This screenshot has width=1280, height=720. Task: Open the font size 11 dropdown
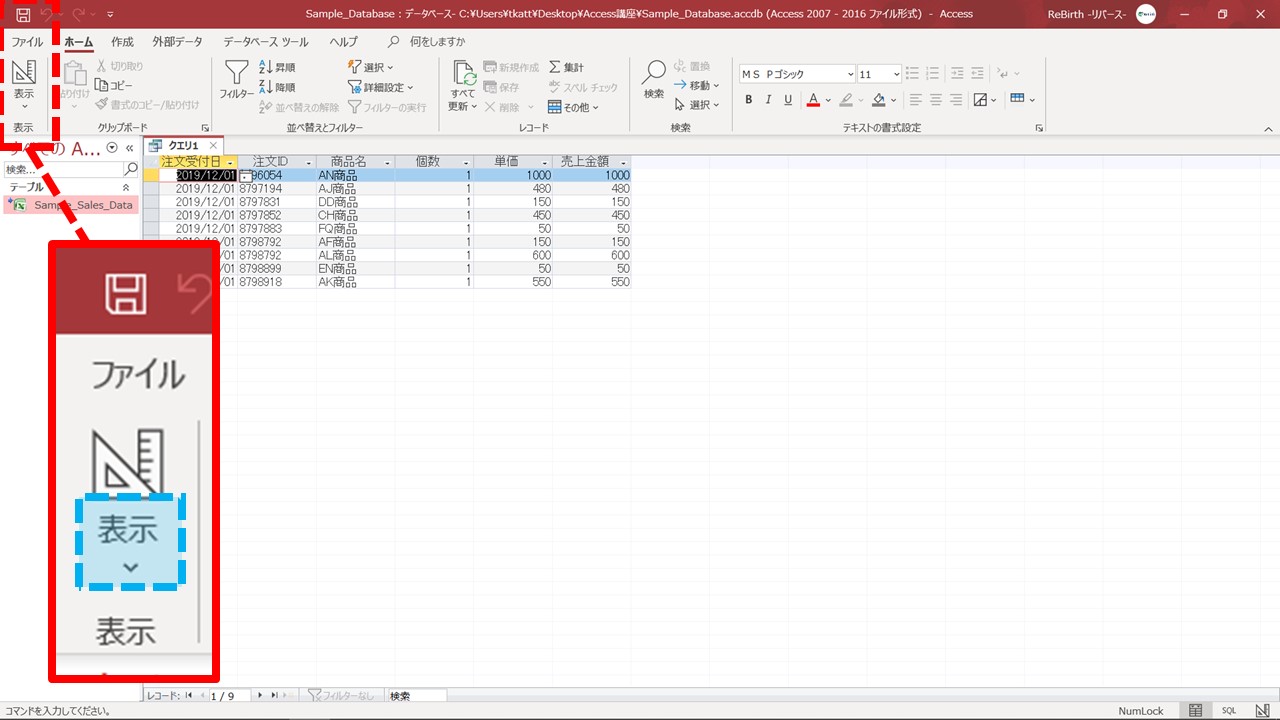click(895, 74)
